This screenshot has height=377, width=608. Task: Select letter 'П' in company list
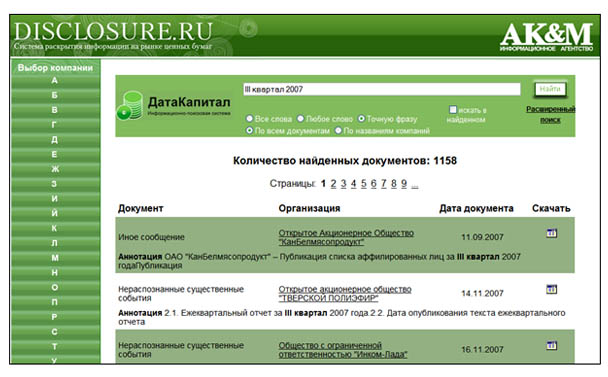coord(55,302)
